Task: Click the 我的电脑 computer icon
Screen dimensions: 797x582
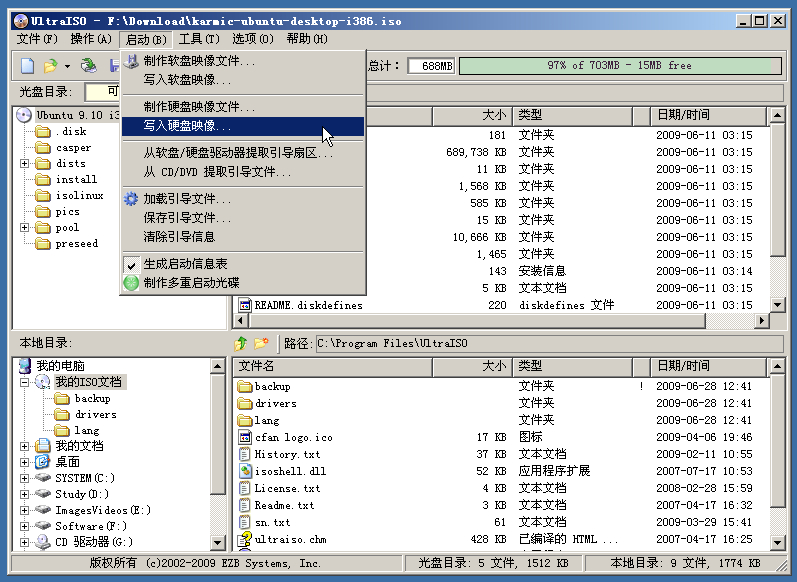Action: pos(24,366)
